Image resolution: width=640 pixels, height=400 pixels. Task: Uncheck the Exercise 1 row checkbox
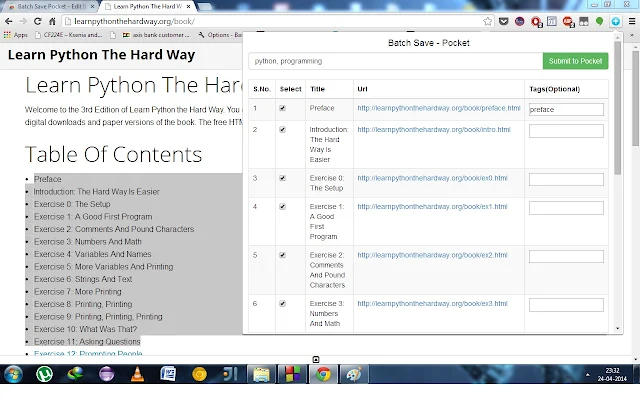click(282, 207)
